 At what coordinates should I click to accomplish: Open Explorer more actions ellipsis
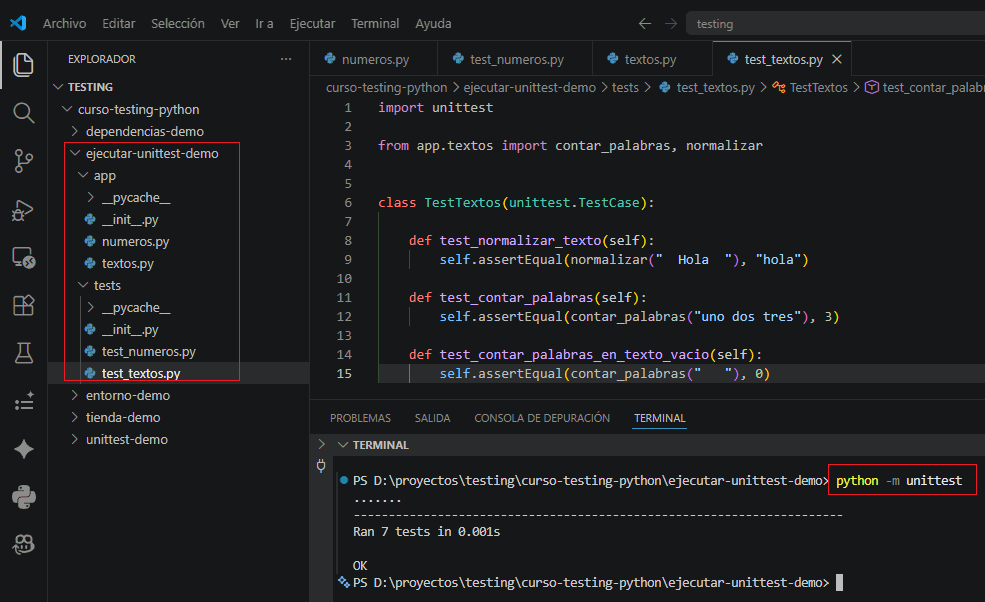(286, 58)
